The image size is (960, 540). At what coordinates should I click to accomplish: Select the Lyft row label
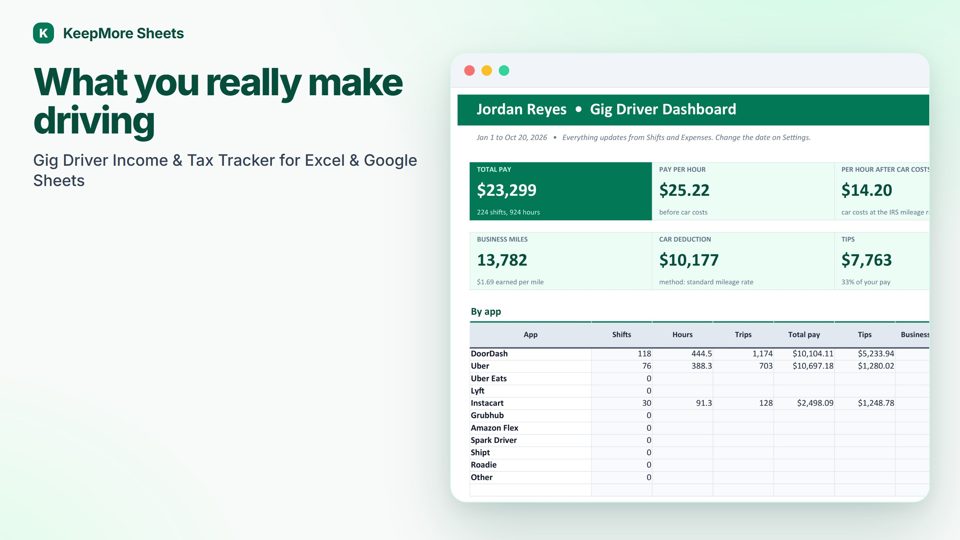coord(477,391)
